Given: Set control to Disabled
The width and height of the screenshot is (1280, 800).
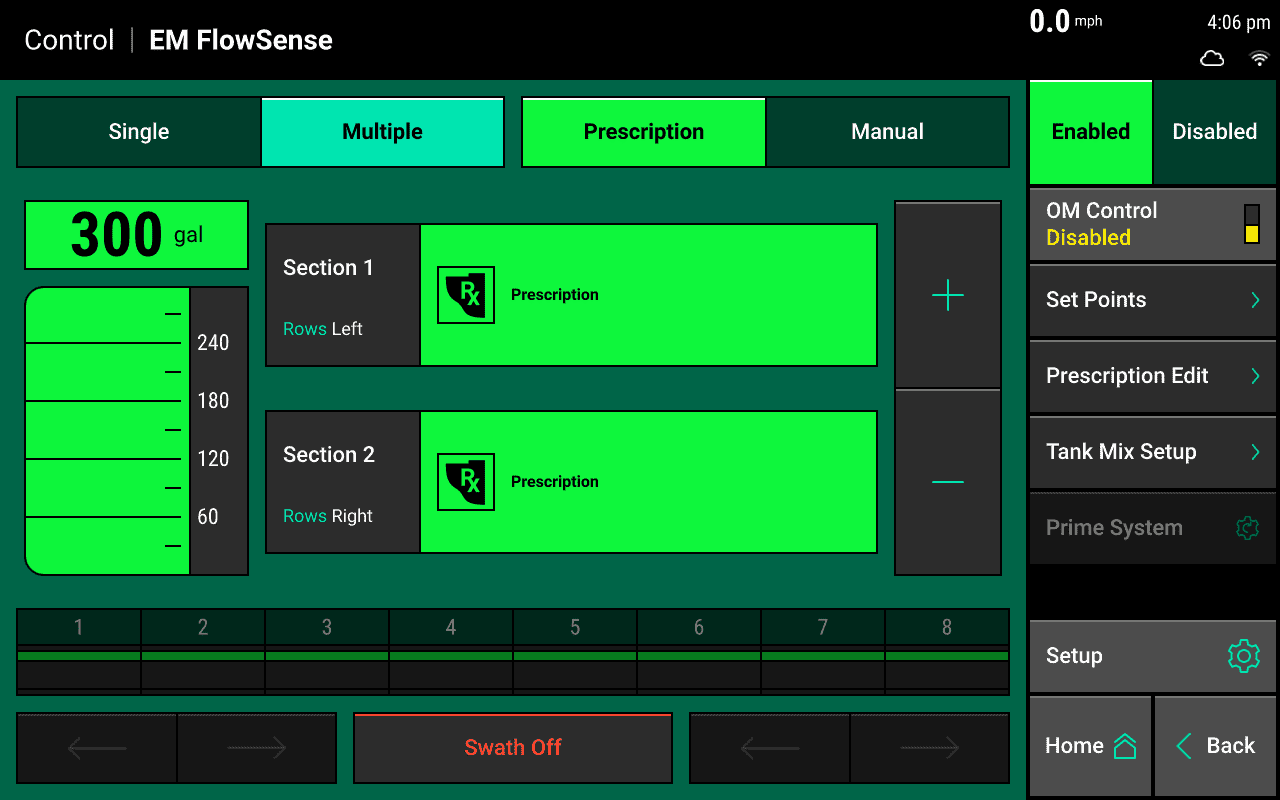Looking at the screenshot, I should (x=1215, y=132).
